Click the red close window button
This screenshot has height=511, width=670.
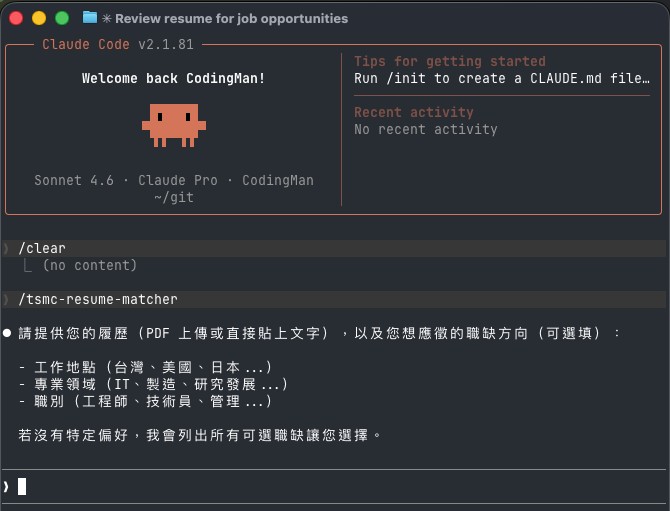pos(16,18)
